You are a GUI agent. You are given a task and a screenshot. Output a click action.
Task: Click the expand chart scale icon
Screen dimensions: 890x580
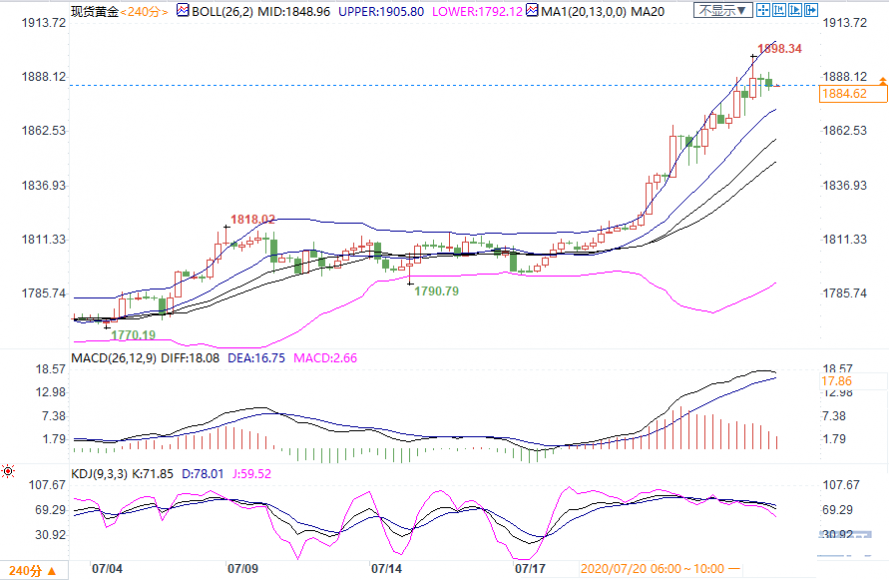(x=795, y=10)
